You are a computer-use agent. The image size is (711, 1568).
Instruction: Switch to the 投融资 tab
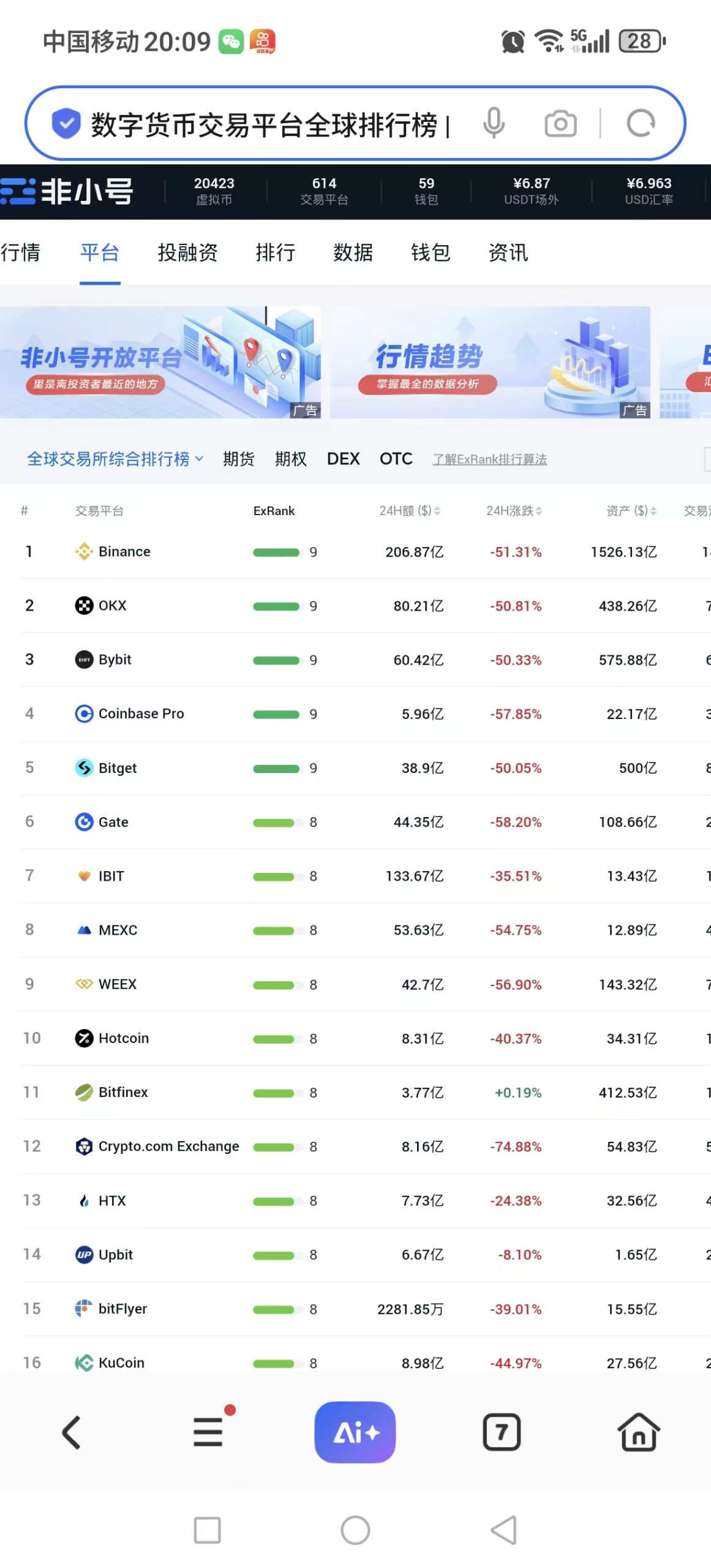pos(187,252)
